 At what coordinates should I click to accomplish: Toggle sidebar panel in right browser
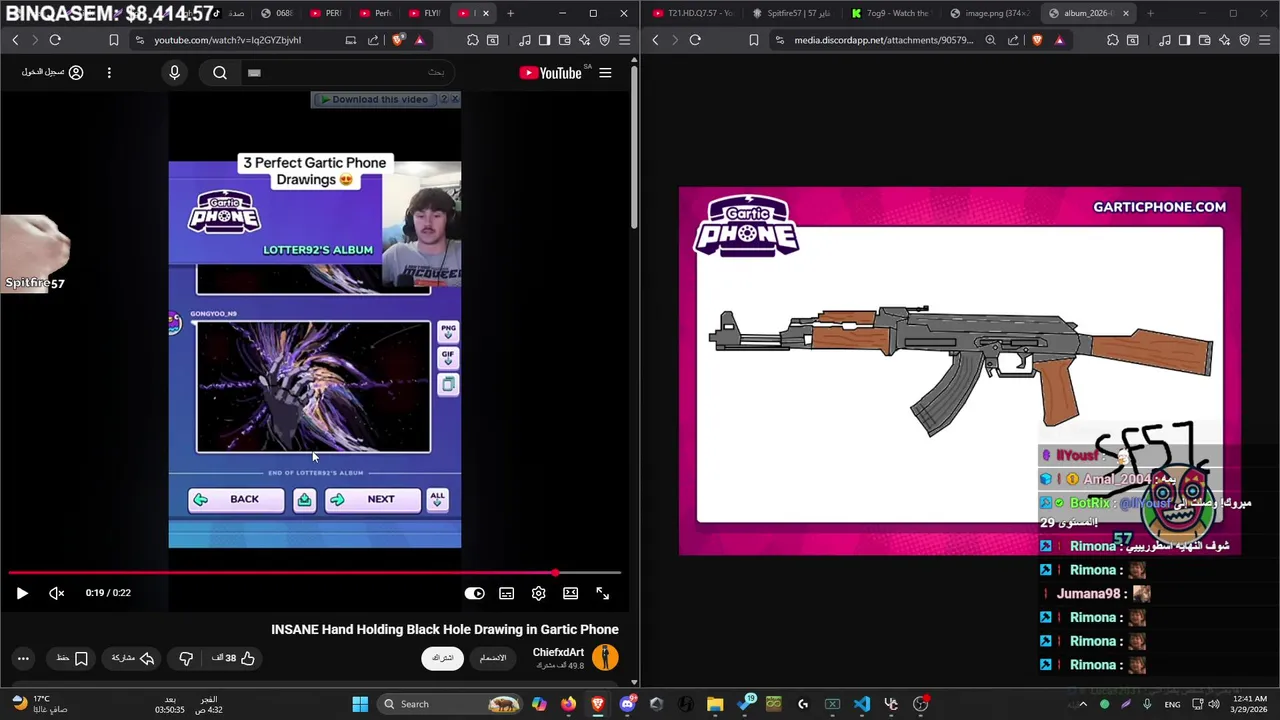1184,40
